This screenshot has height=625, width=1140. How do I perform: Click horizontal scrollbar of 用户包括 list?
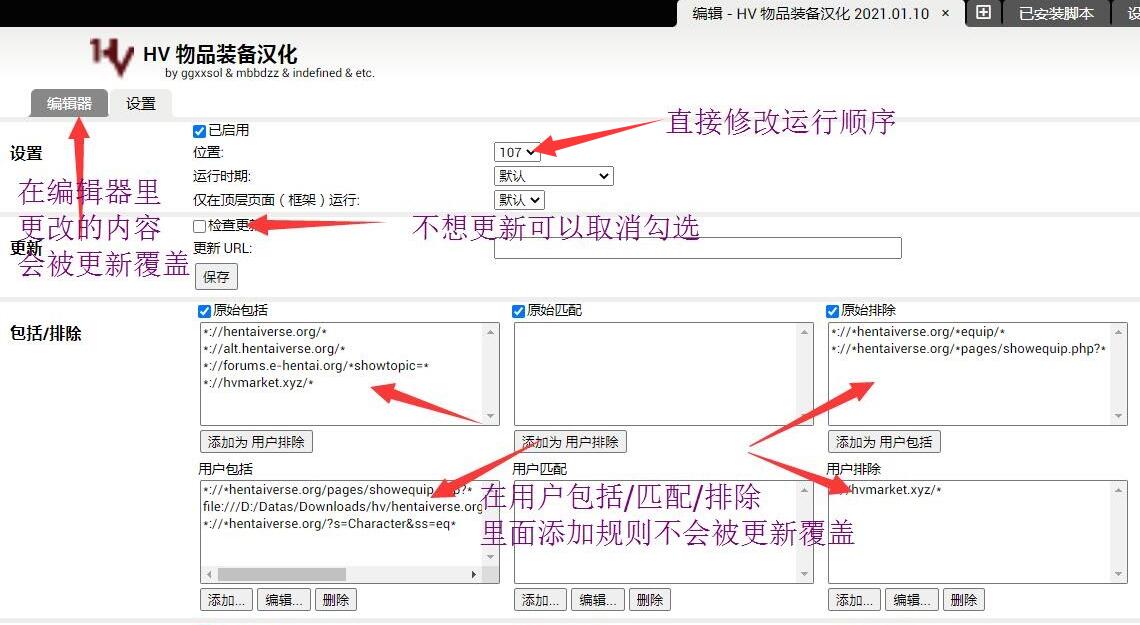click(x=281, y=574)
